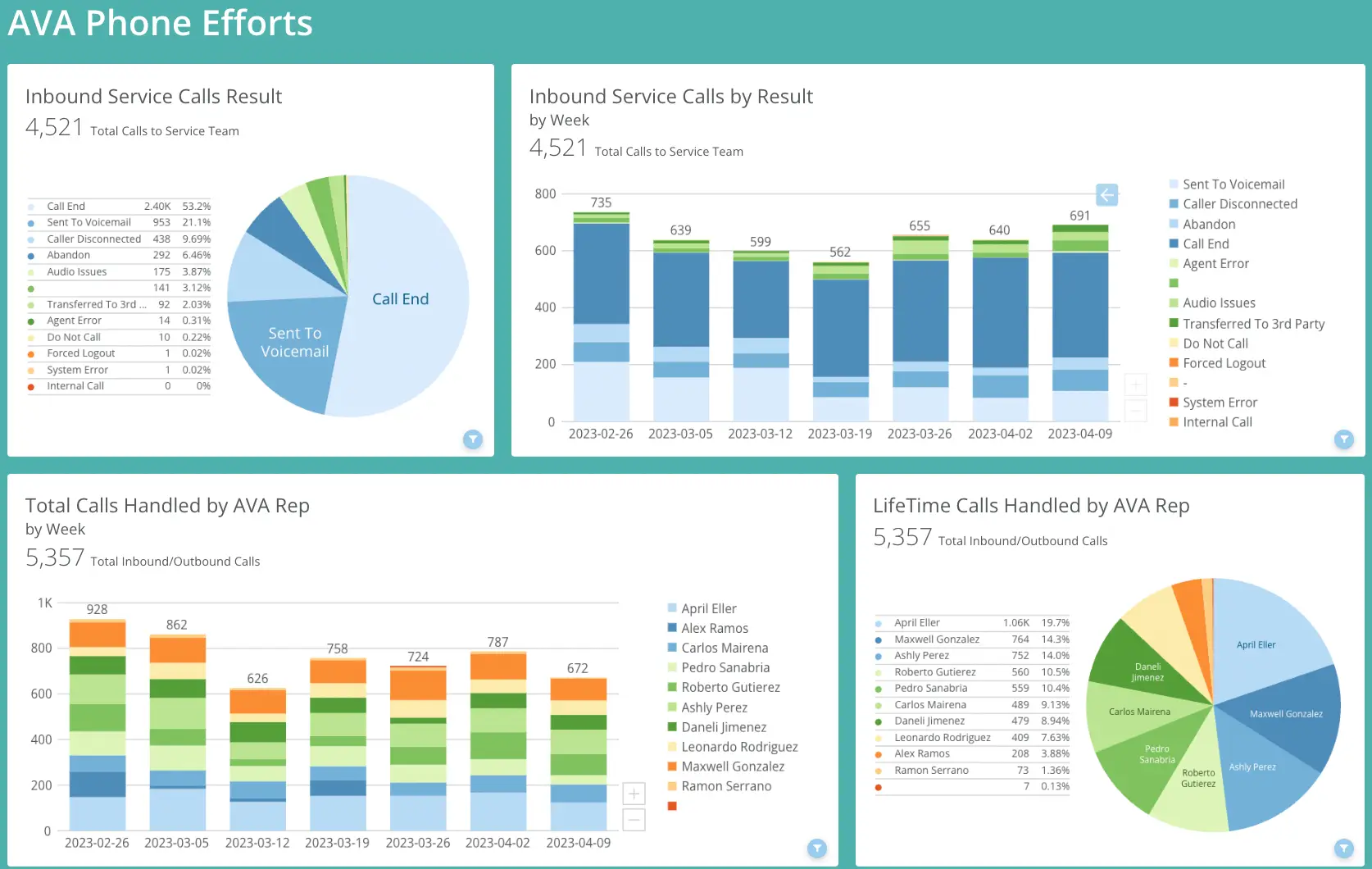Select the Audio Issues 175 table row
Screen dimensions: 1372x869
click(119, 272)
